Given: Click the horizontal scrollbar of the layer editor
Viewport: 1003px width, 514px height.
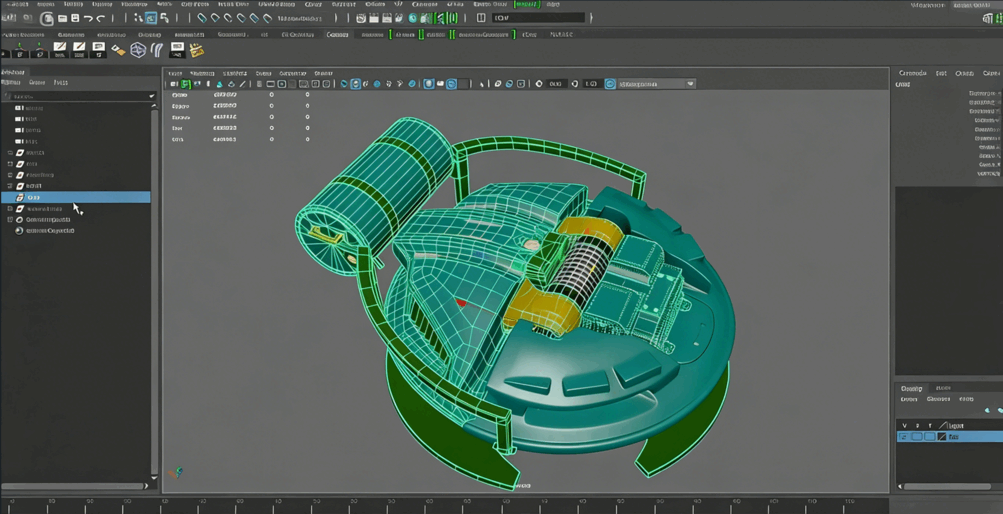Looking at the screenshot, I should (945, 486).
